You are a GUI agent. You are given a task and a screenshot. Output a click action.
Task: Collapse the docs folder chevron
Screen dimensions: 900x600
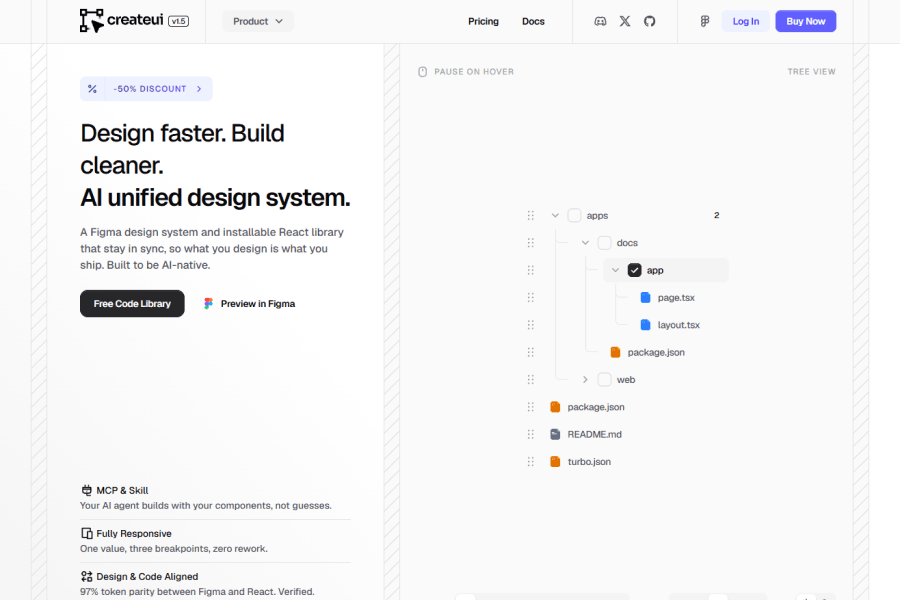point(585,243)
